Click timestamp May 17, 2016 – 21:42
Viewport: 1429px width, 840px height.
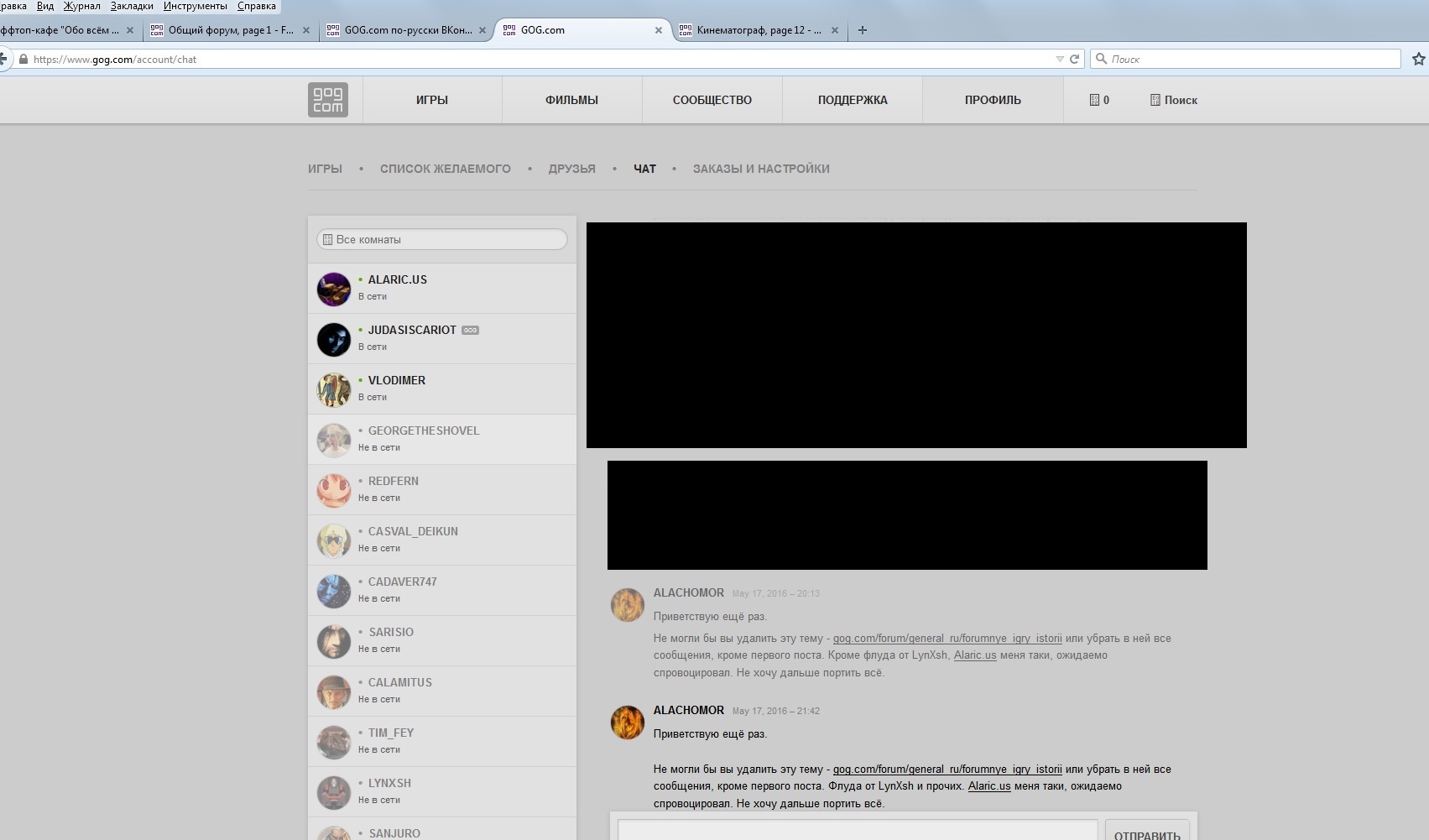coord(776,711)
